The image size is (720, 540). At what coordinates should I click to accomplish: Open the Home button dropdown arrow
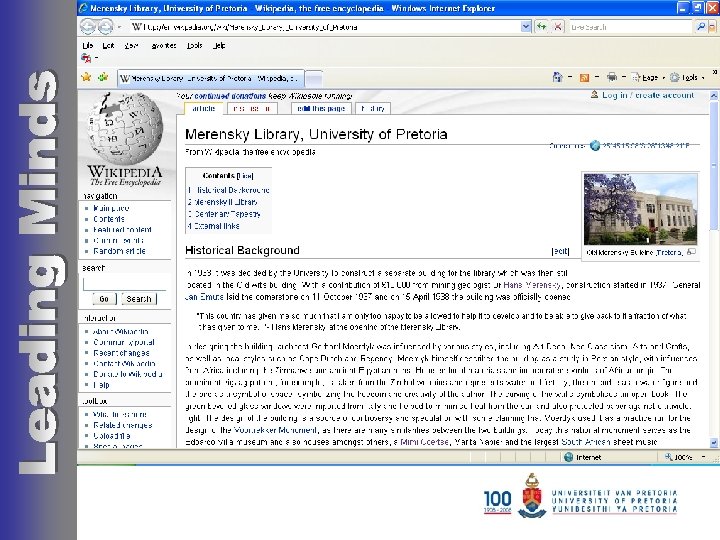click(570, 77)
